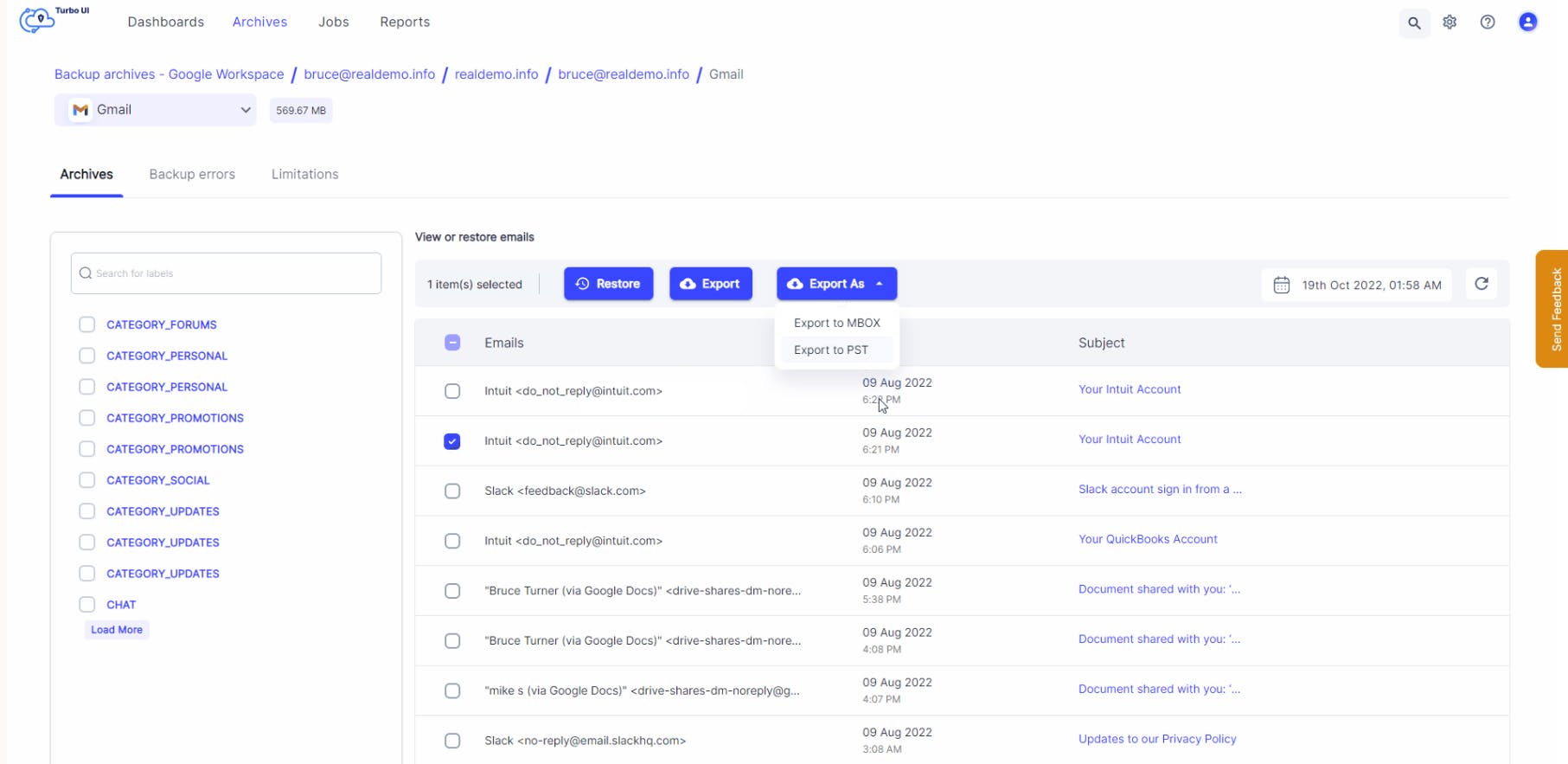
Task: Open Document shared subject at 4:07 PM
Action: point(1159,690)
